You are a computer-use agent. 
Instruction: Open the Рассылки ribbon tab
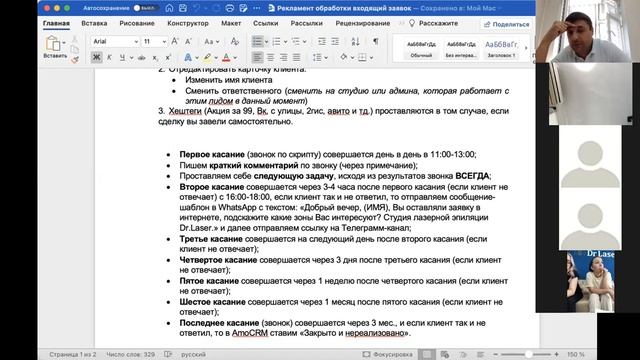[307, 23]
